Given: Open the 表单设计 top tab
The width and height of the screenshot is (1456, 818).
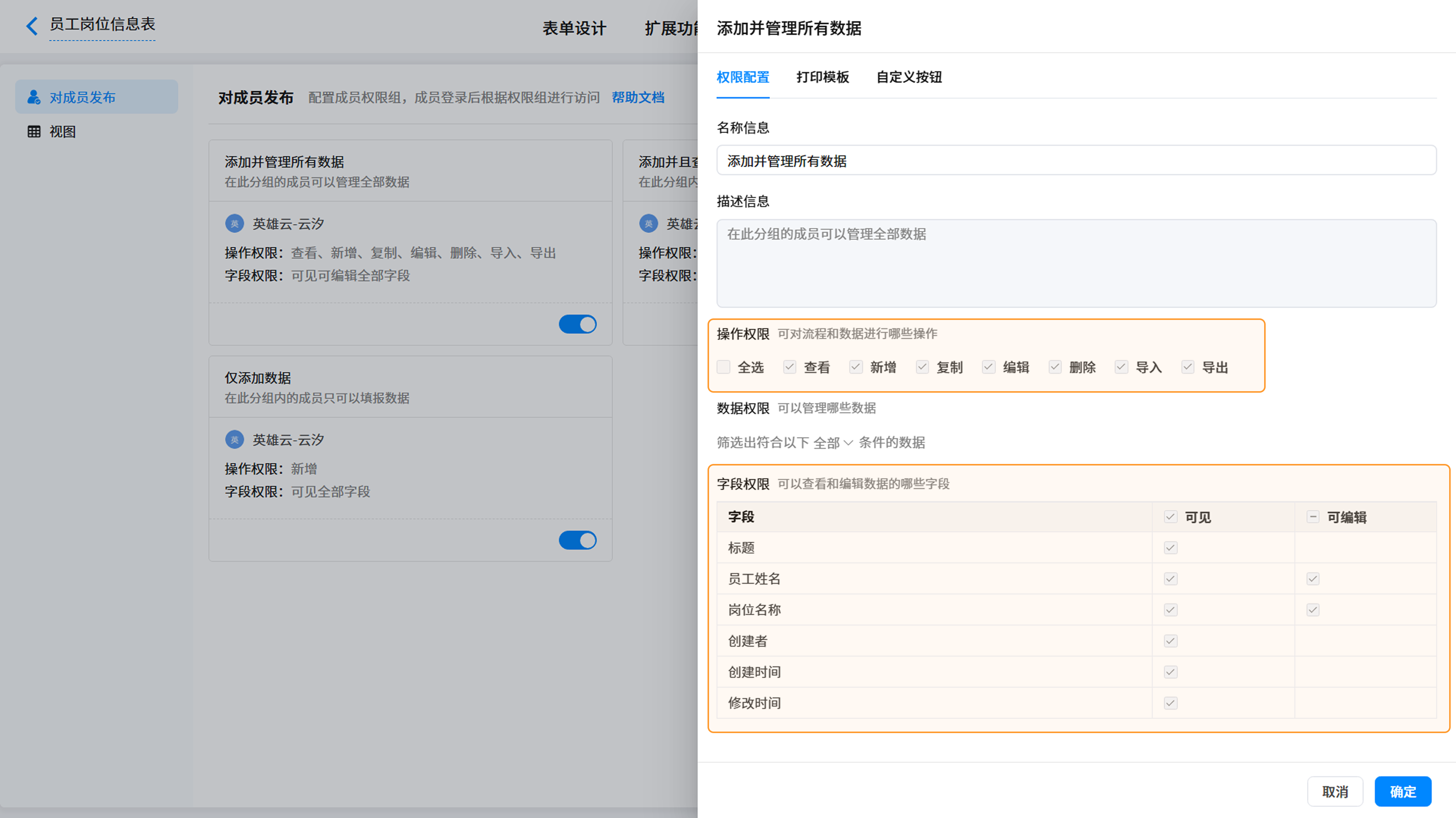Looking at the screenshot, I should 574,28.
